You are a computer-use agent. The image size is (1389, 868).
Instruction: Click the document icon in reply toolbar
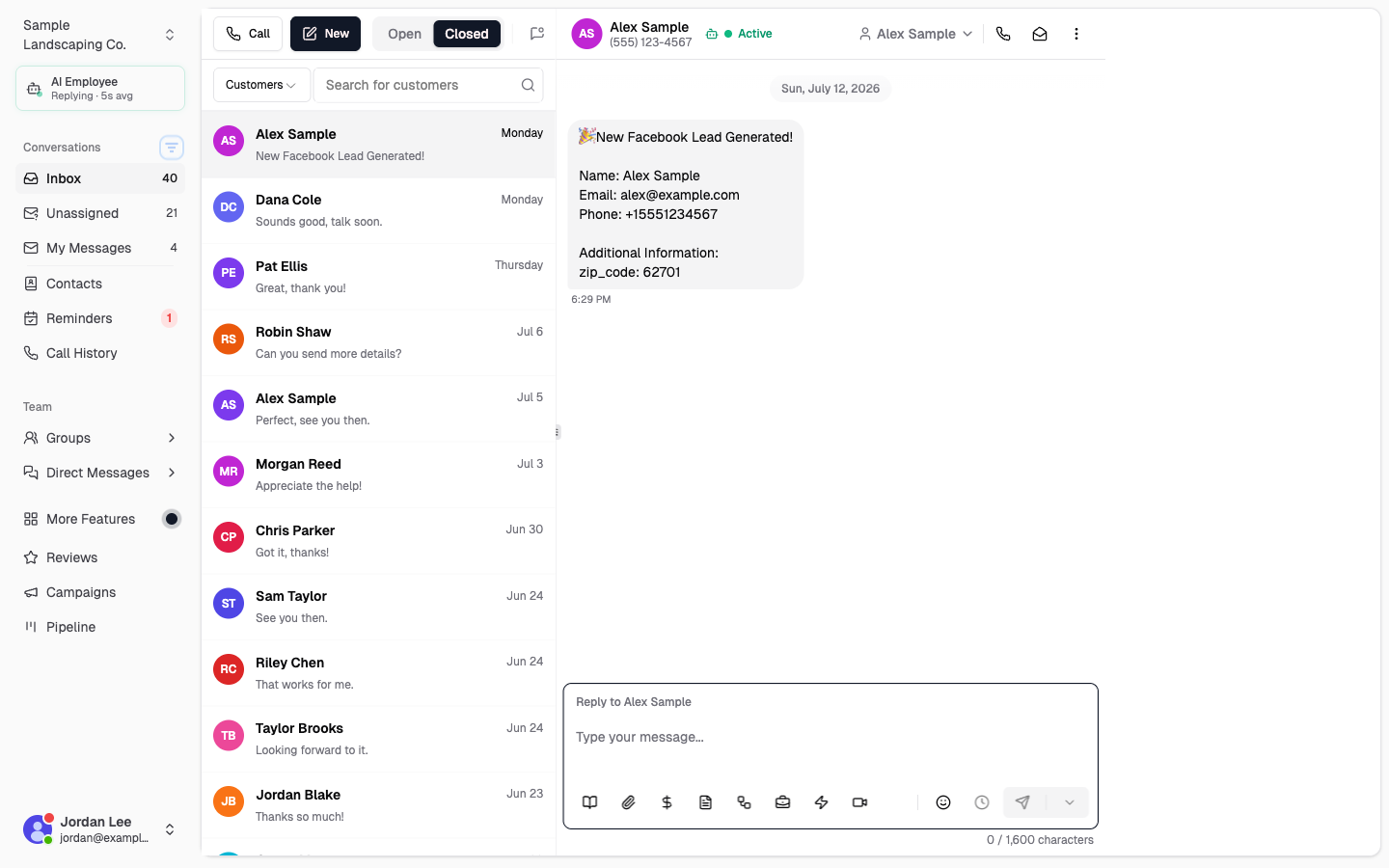point(705,802)
